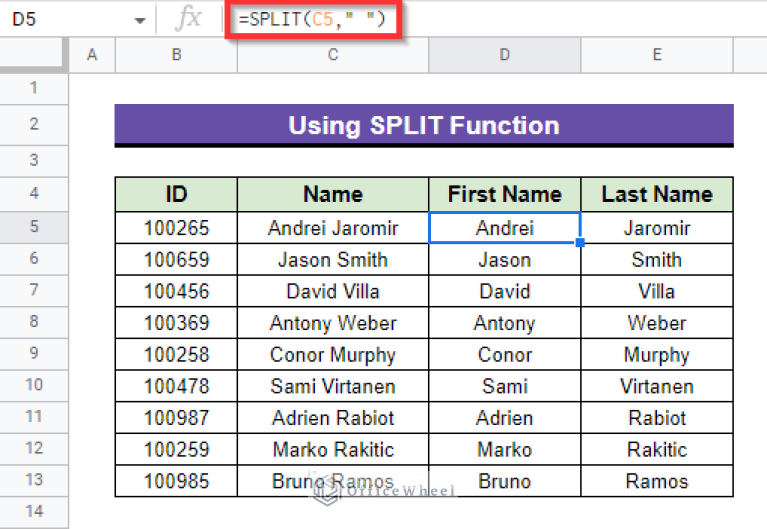Open the Name Box dropdown arrow

coord(140,19)
